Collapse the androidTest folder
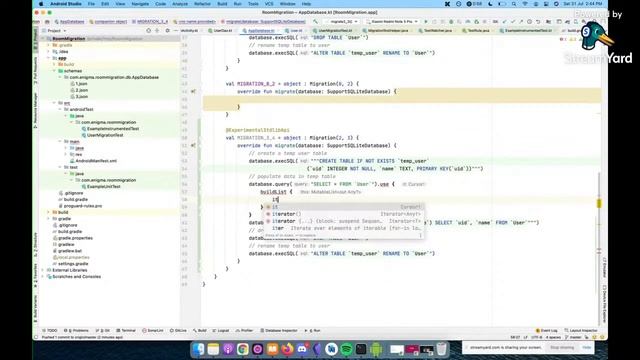640x360 pixels. pos(60,109)
